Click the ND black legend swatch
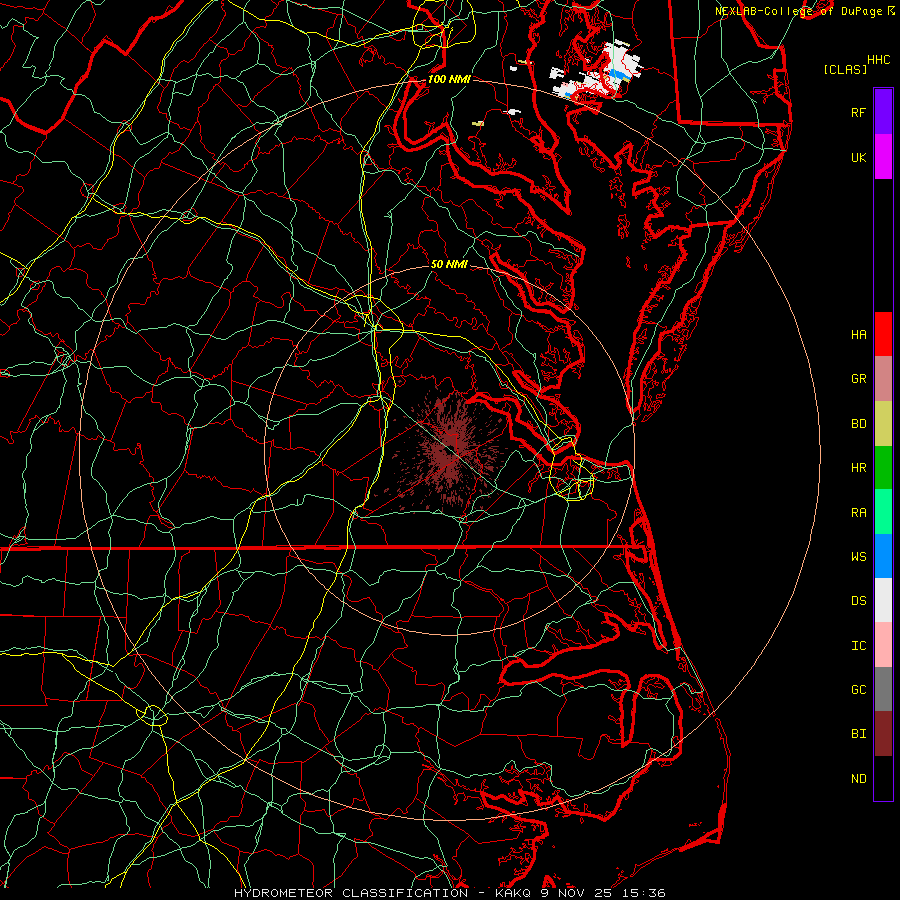Viewport: 900px width, 900px height. tap(883, 778)
